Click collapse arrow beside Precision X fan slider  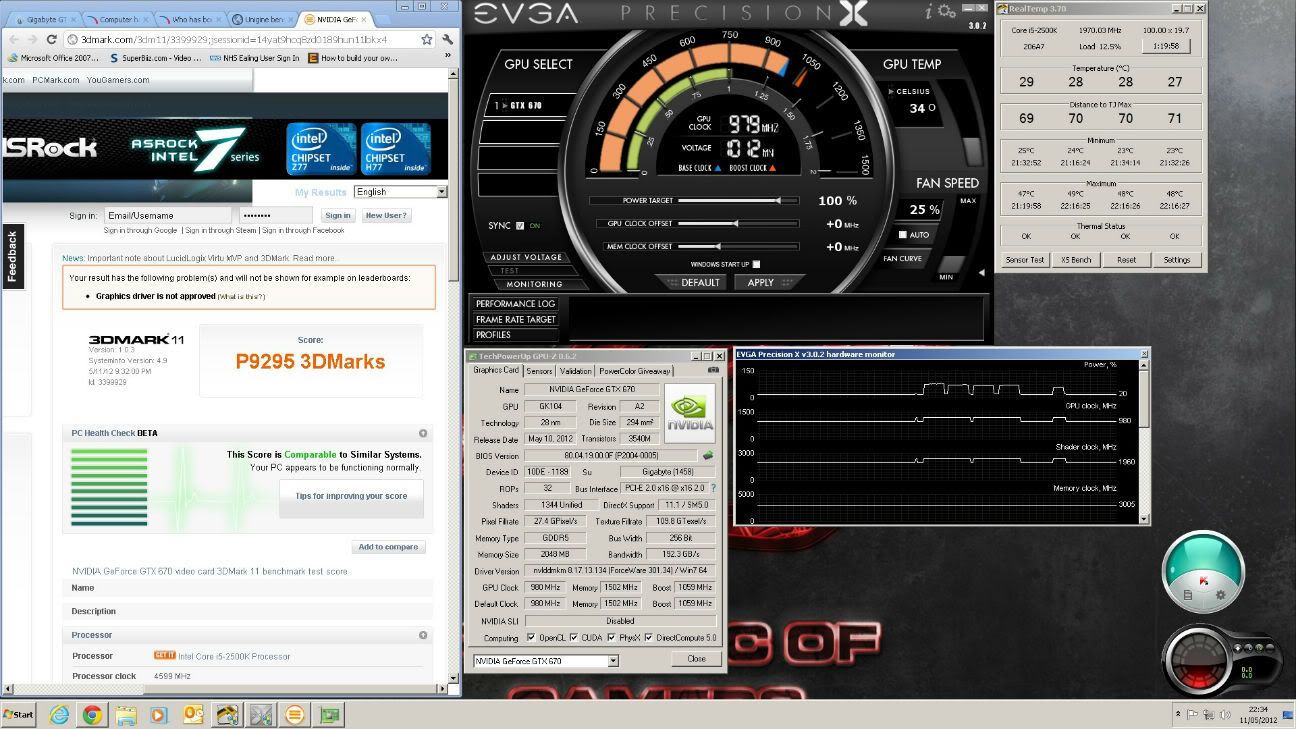coord(981,272)
